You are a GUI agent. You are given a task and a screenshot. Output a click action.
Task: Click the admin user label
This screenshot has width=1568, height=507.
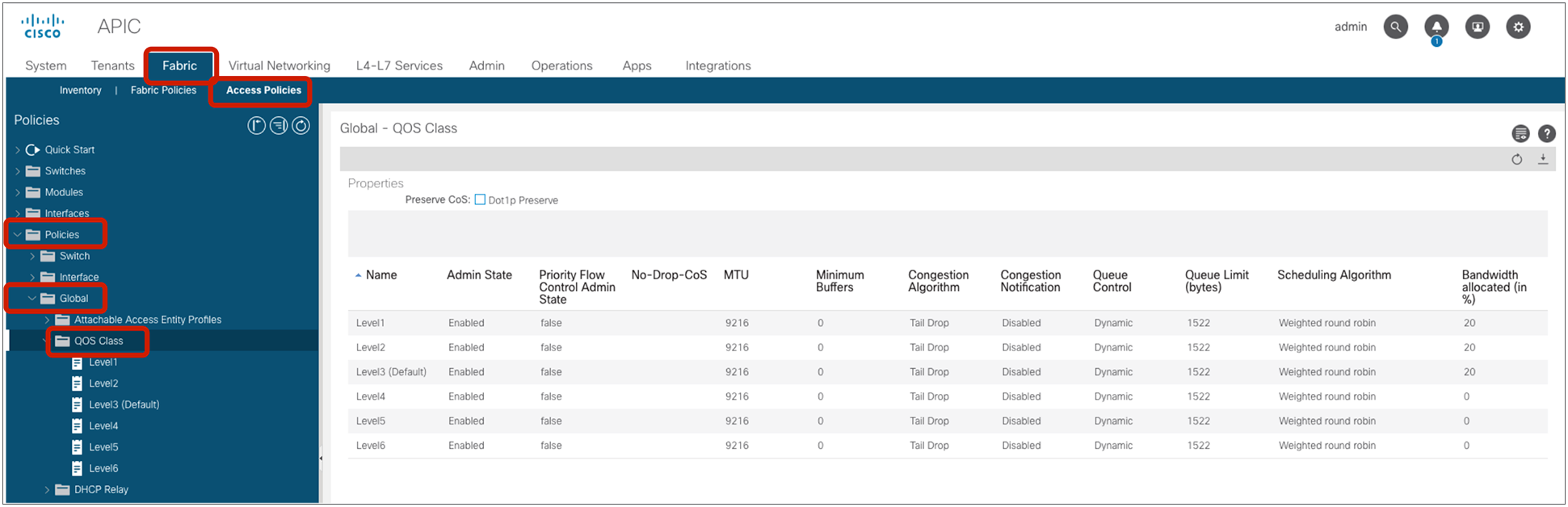(1350, 27)
